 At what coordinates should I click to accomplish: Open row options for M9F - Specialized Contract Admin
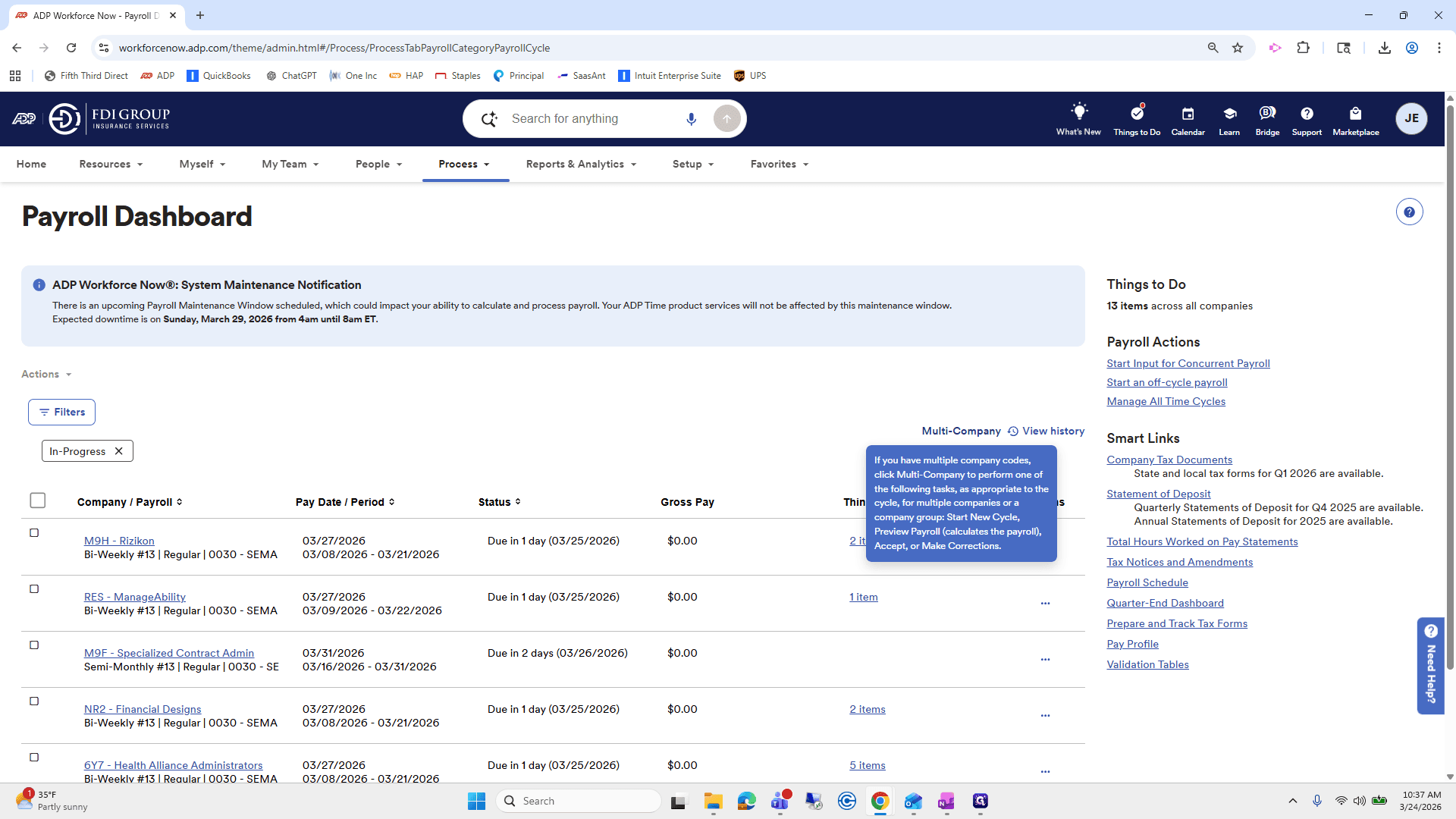point(1045,660)
